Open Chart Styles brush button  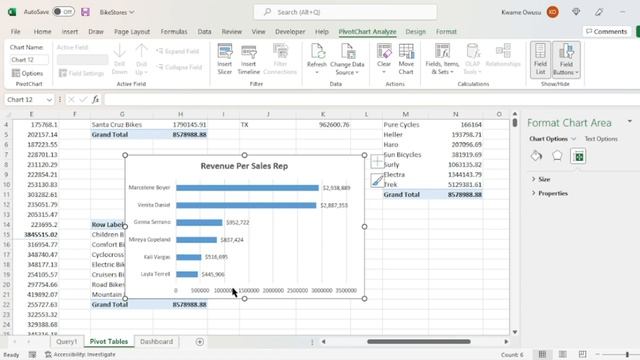click(x=377, y=180)
